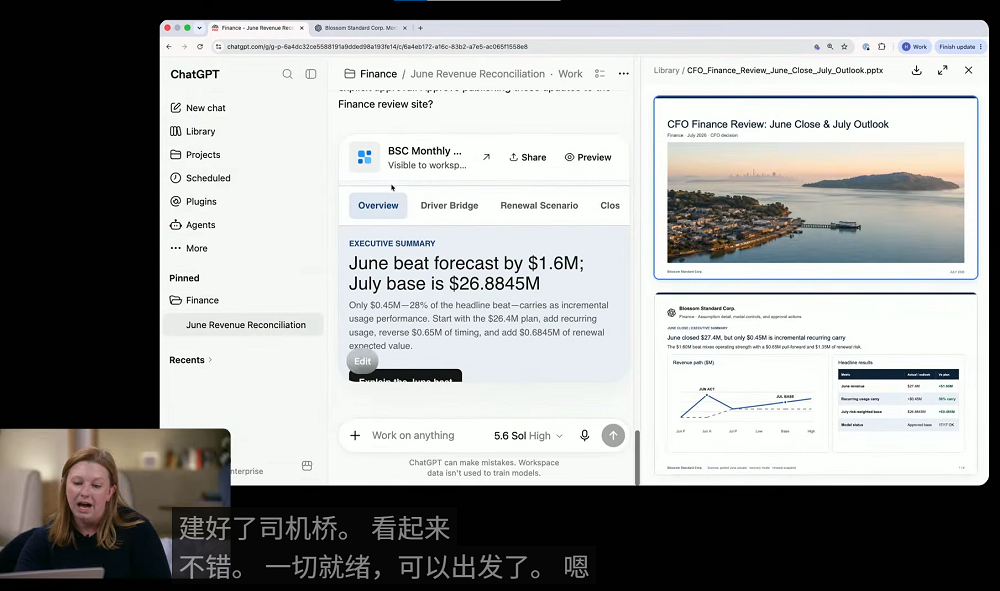The image size is (1000, 591).
Task: Switch to the Driver Bridge tab
Action: pos(450,206)
